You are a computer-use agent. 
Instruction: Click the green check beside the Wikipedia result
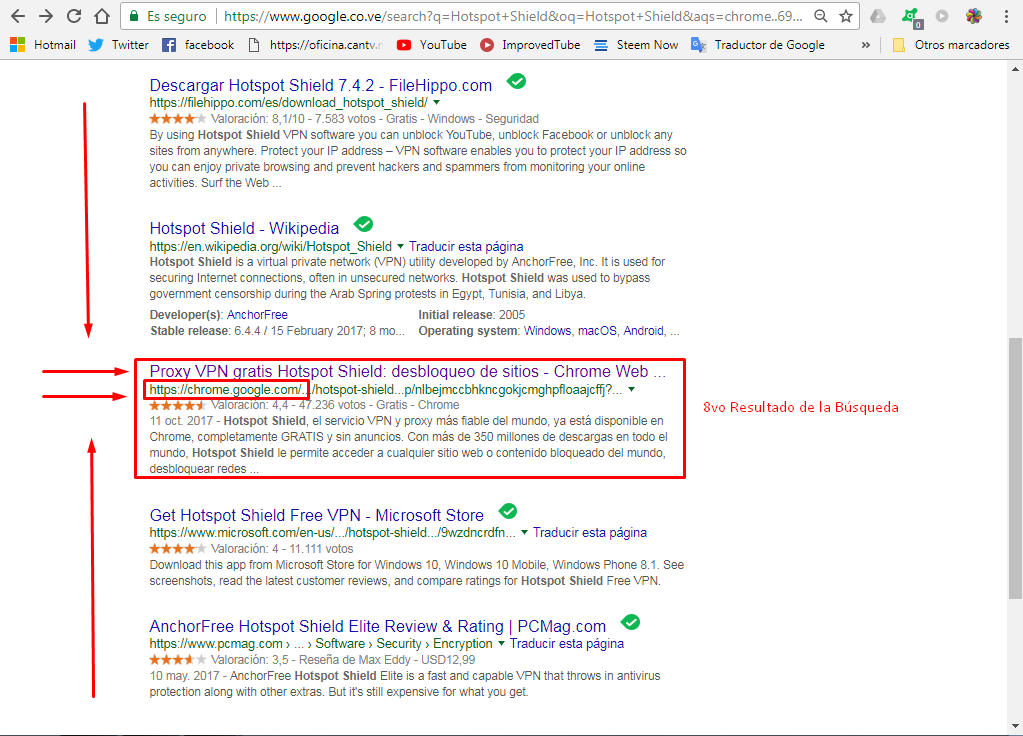[x=363, y=224]
